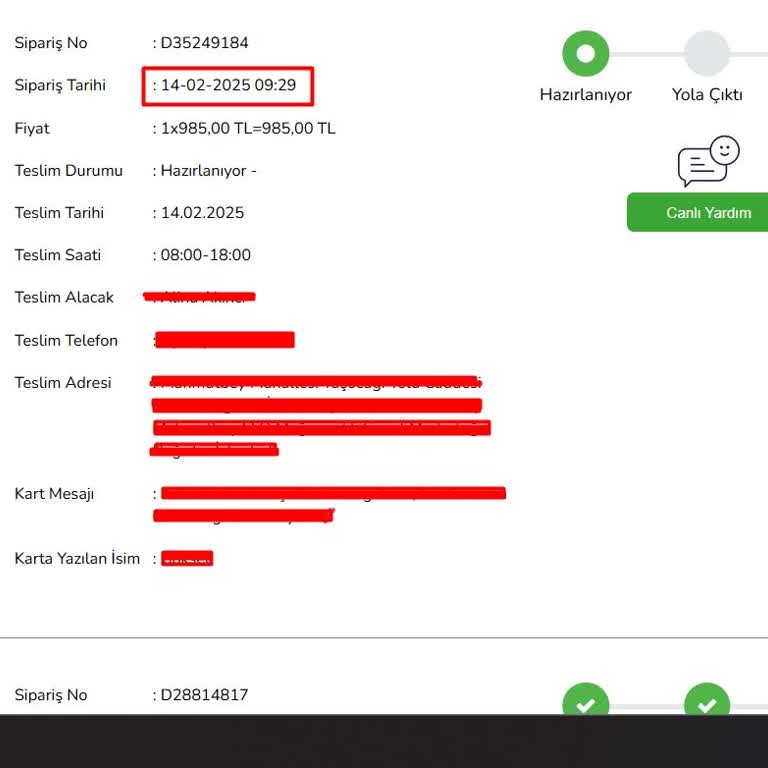Click the Teslim Tarihi label

pos(59,213)
